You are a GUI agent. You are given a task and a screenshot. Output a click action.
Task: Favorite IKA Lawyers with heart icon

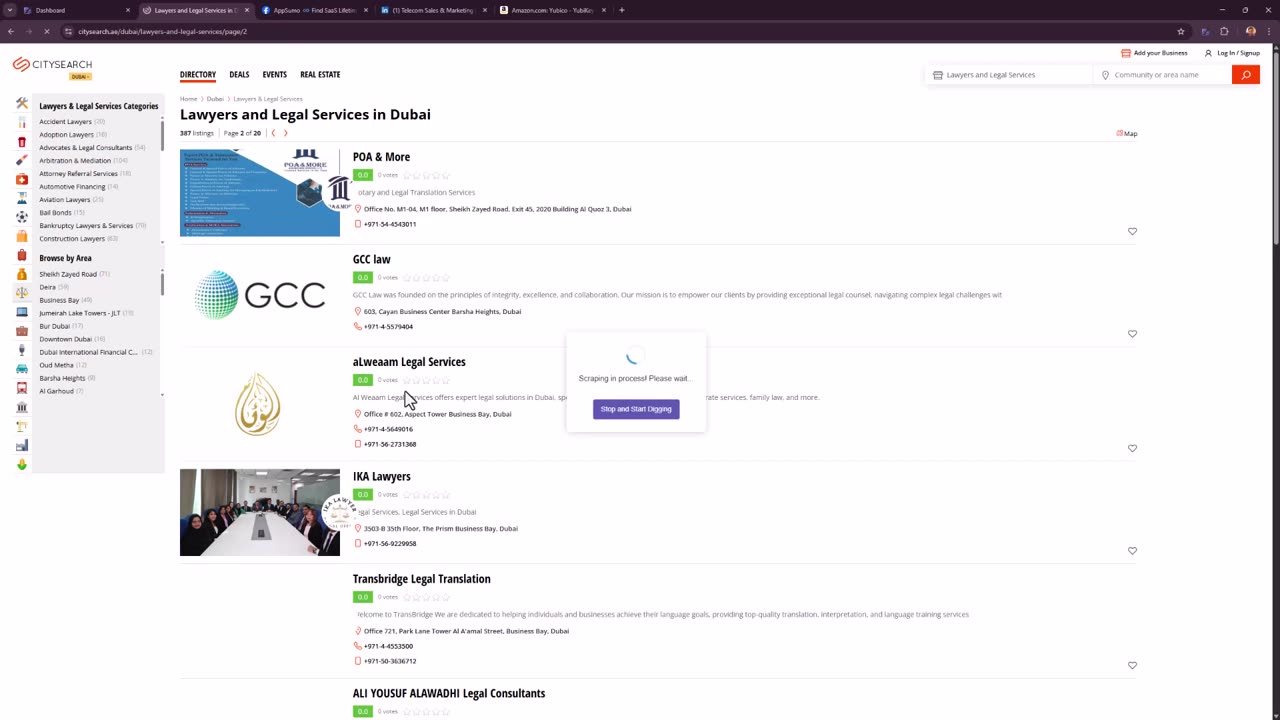click(1132, 551)
